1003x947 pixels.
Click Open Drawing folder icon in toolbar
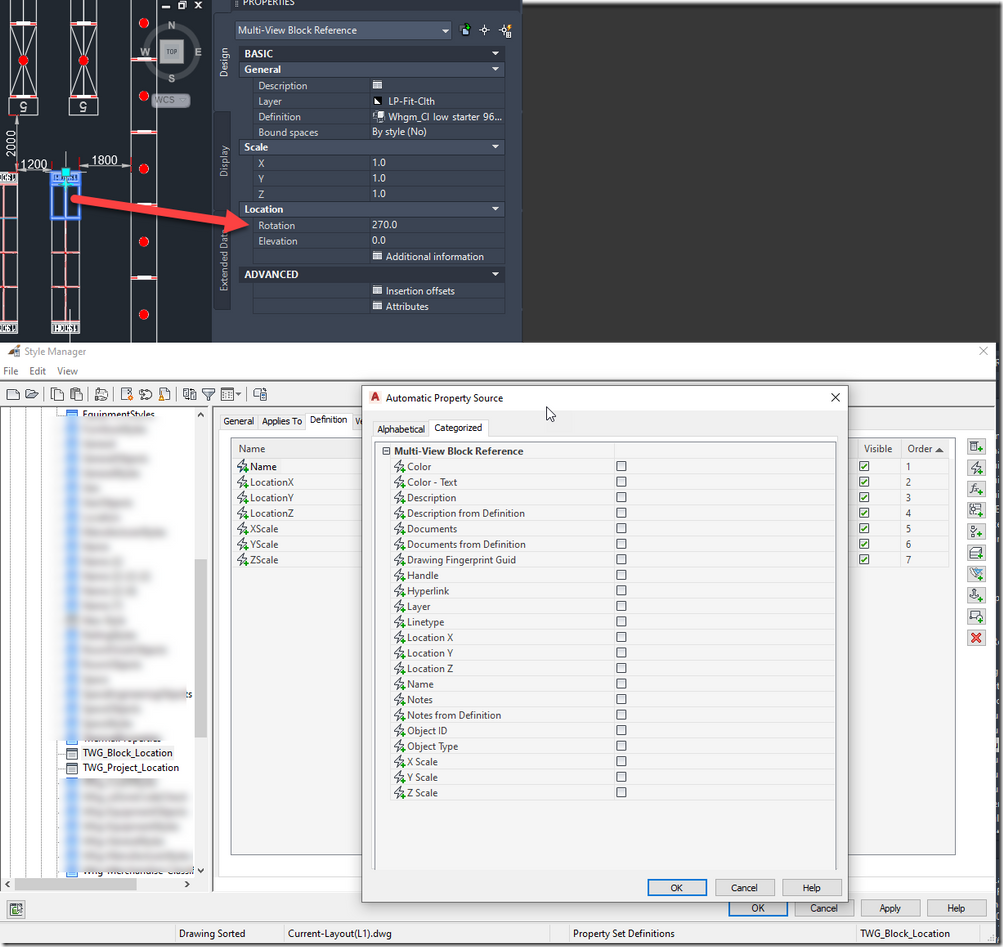coord(32,394)
